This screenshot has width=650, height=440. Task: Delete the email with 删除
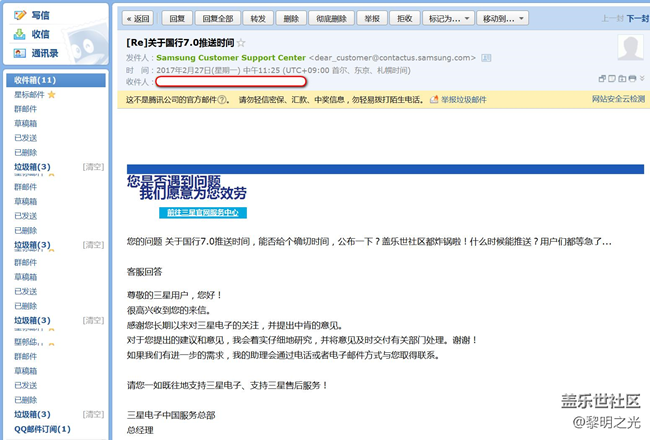pyautogui.click(x=291, y=19)
